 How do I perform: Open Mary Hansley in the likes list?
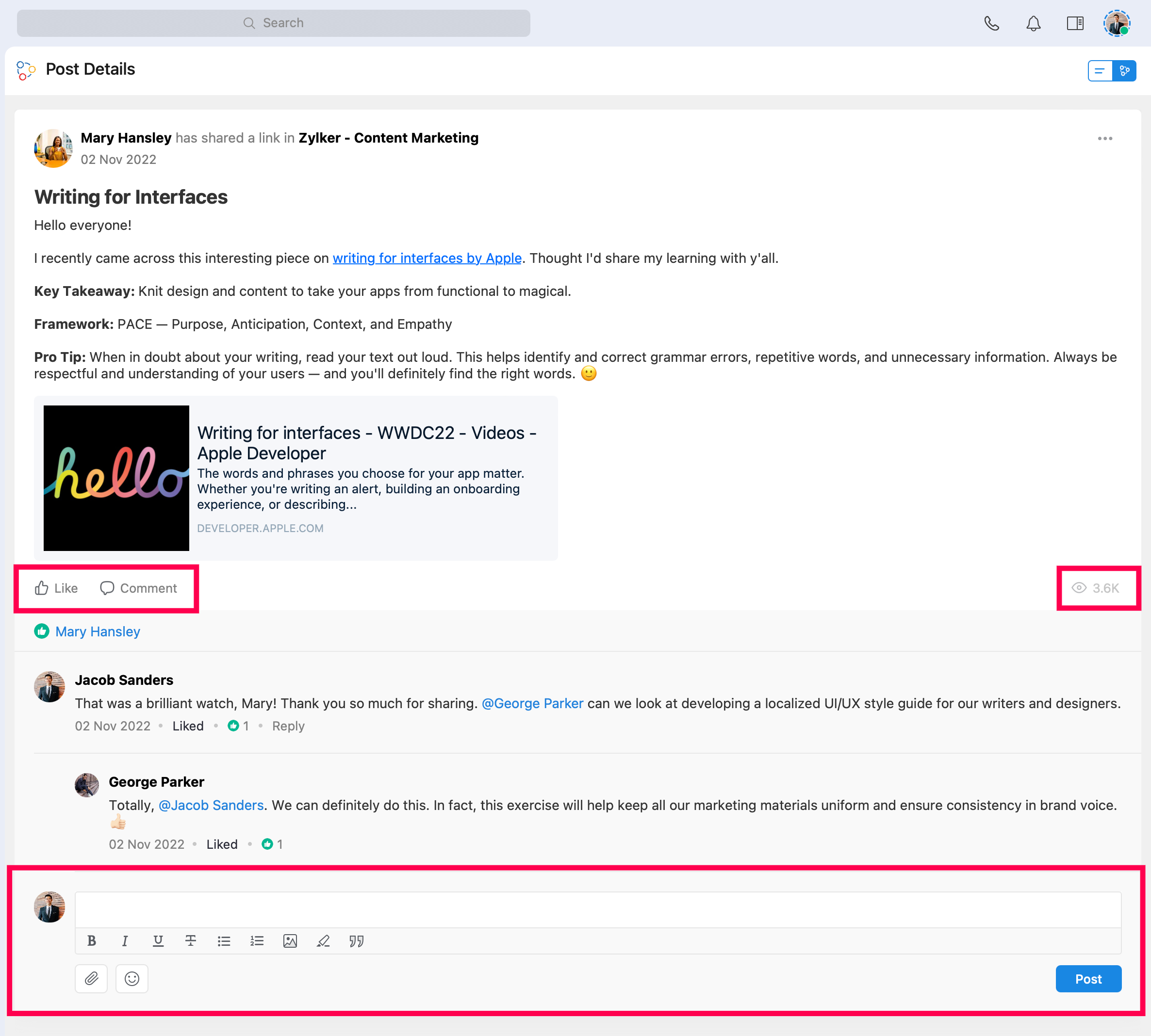coord(98,631)
